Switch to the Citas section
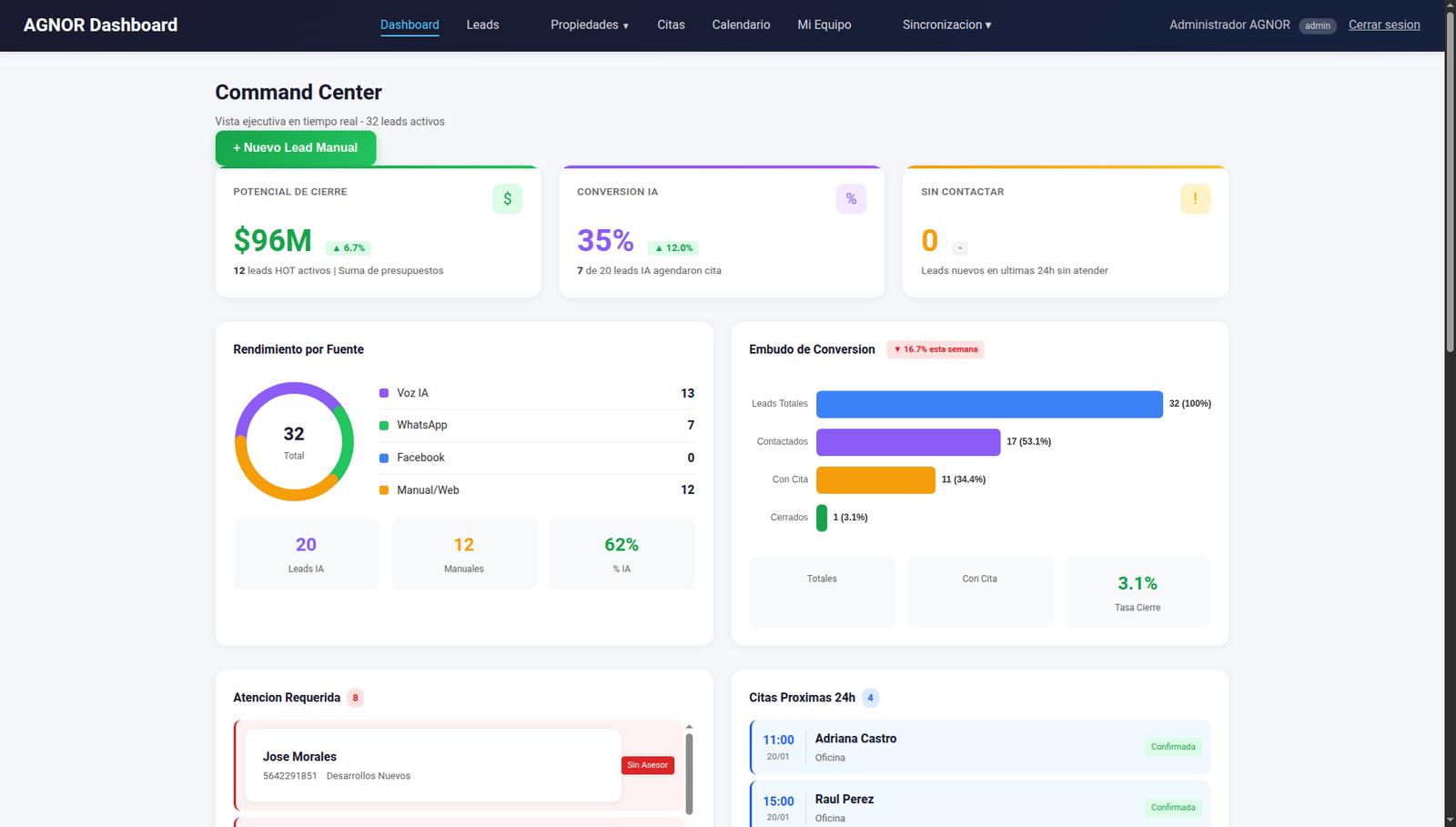The image size is (1456, 827). 671,25
